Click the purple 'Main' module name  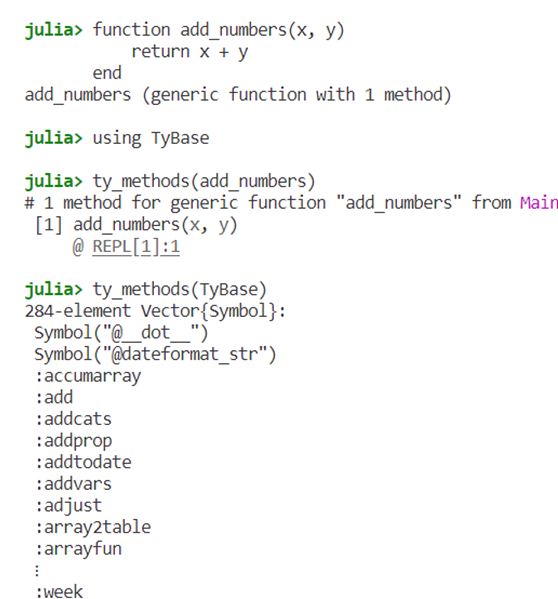click(539, 203)
